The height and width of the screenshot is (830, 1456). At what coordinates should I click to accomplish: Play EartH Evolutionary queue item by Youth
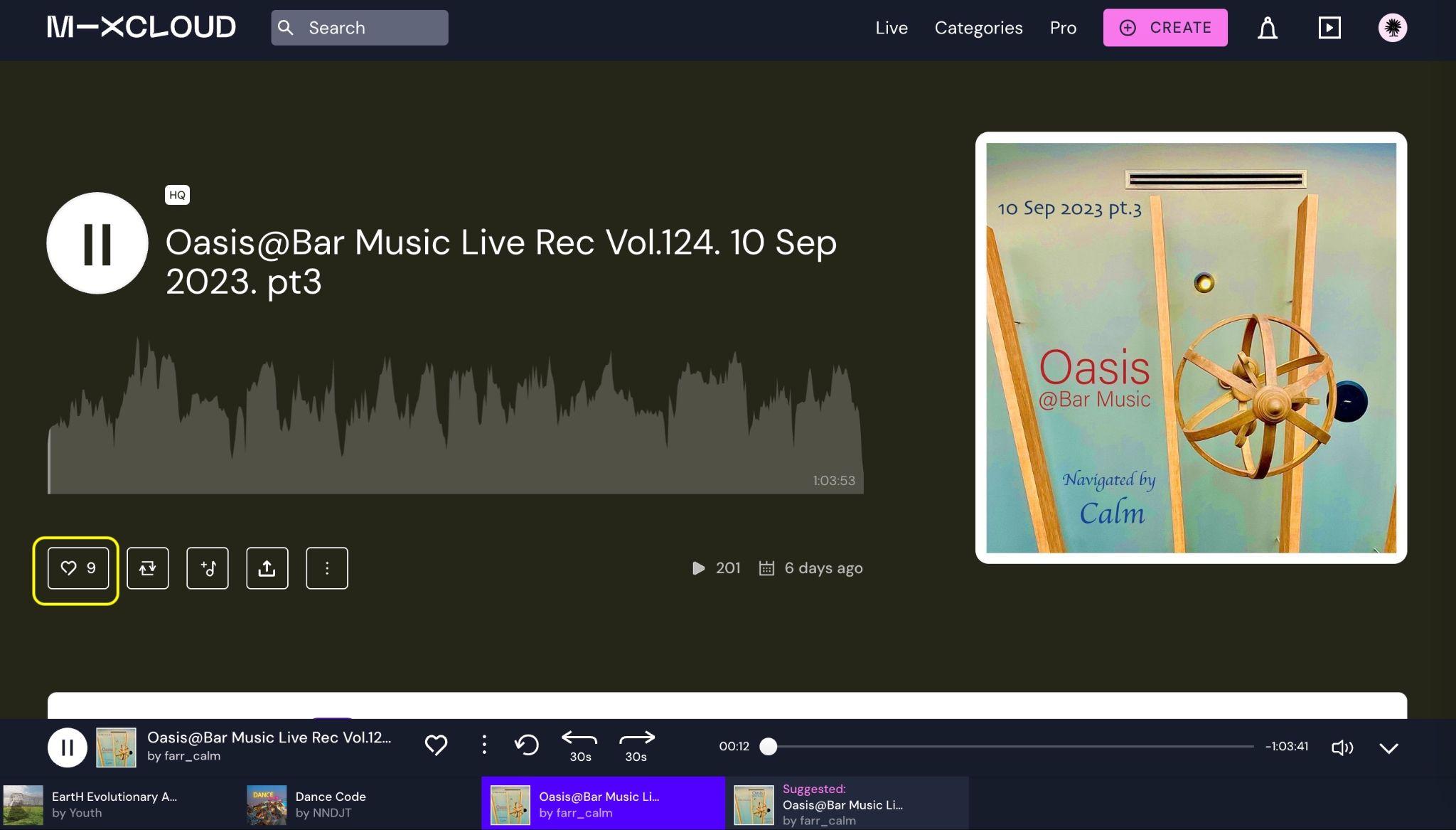pos(121,804)
